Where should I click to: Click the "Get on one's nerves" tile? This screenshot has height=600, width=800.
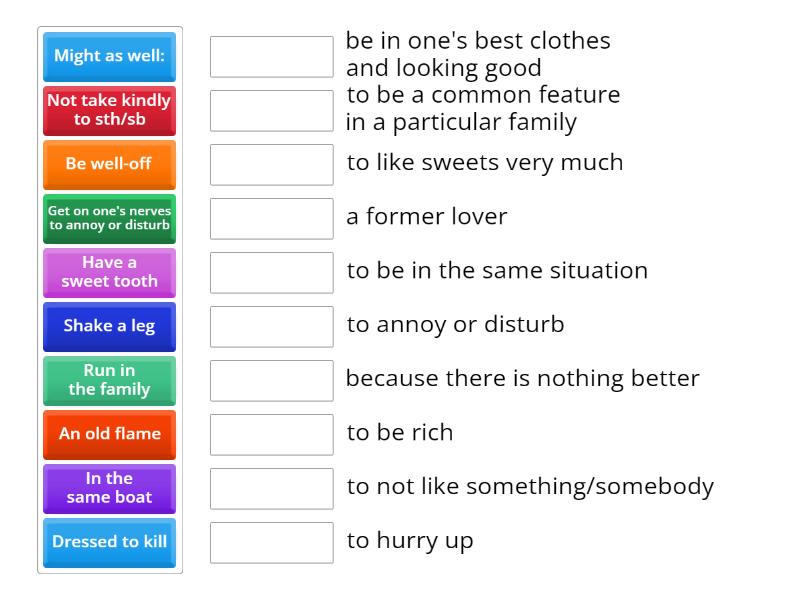pos(109,219)
